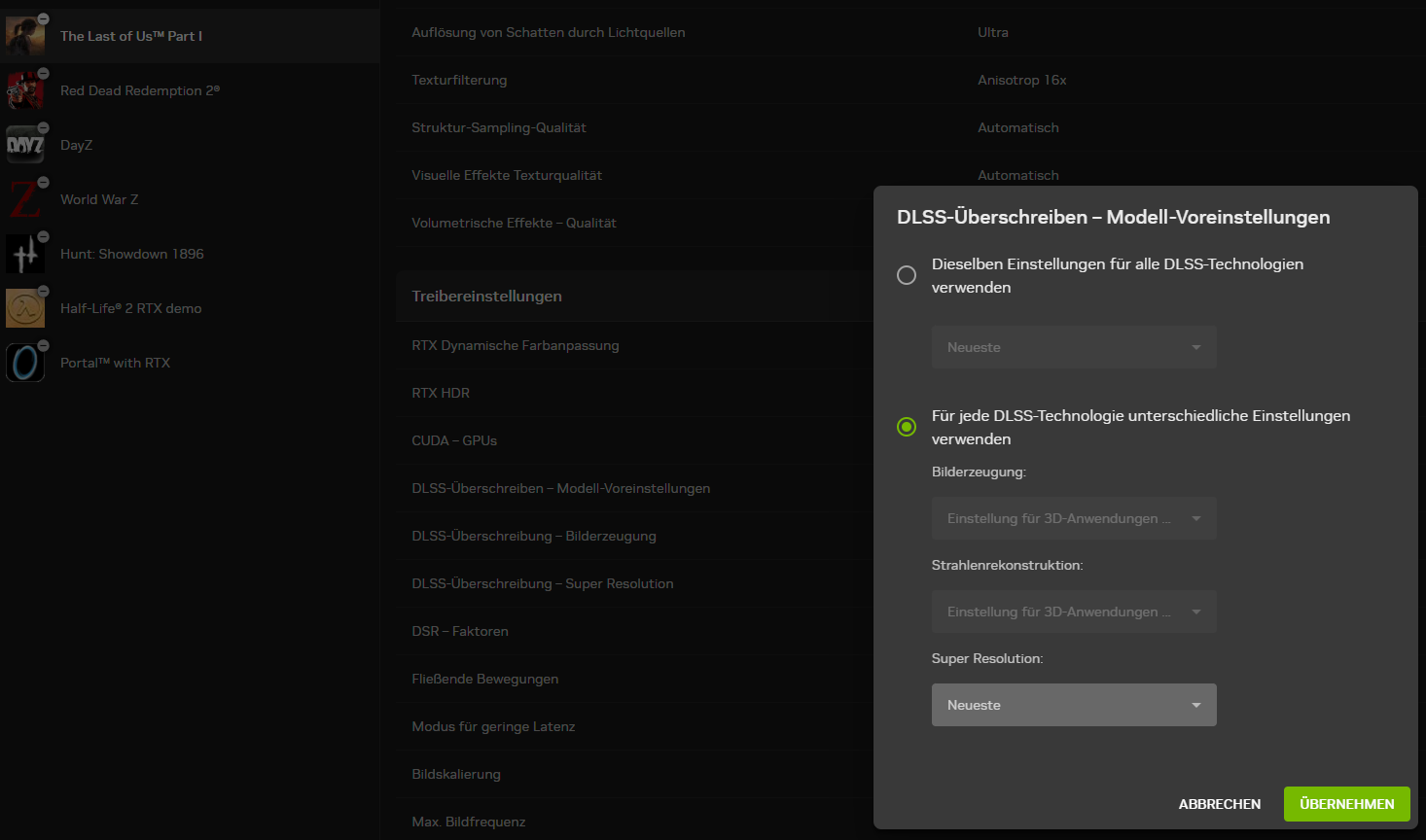The height and width of the screenshot is (840, 1426).
Task: Click the Hunt: Showdown 1896 game icon
Action: click(x=25, y=254)
